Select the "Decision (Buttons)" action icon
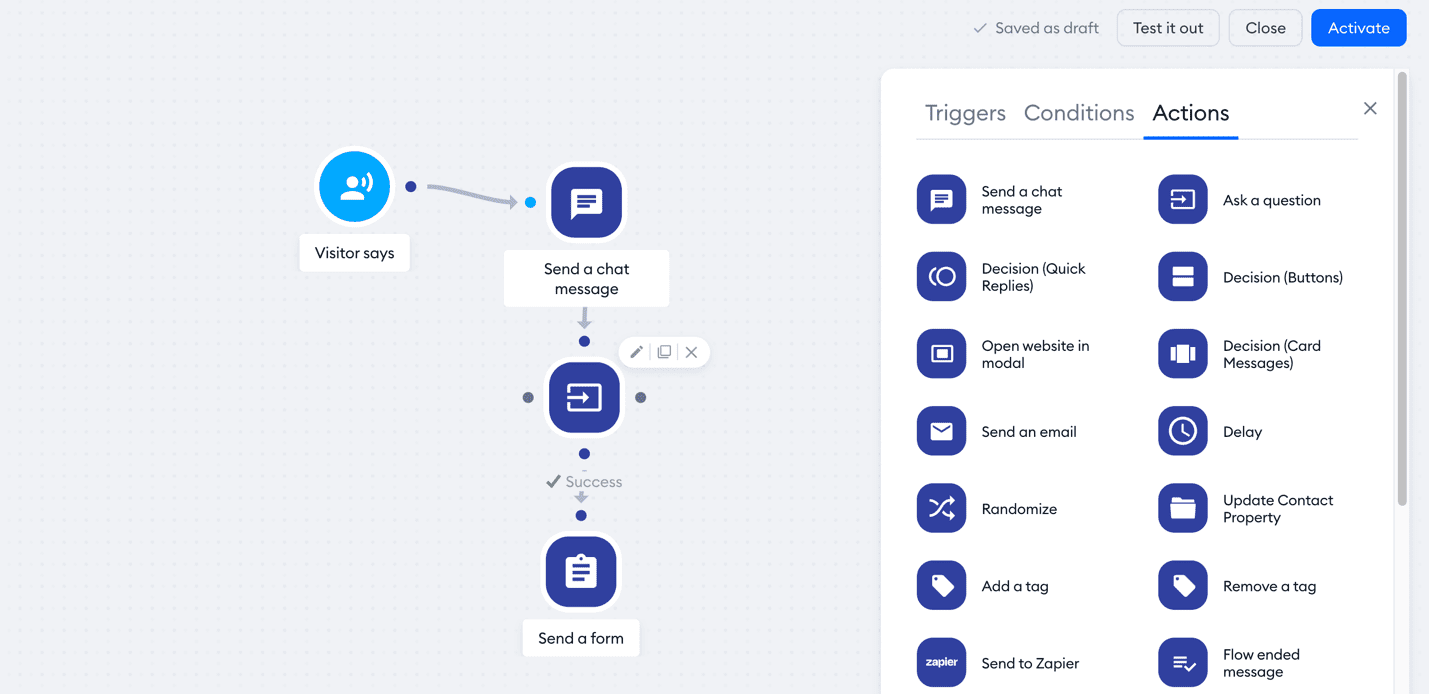 [1182, 276]
